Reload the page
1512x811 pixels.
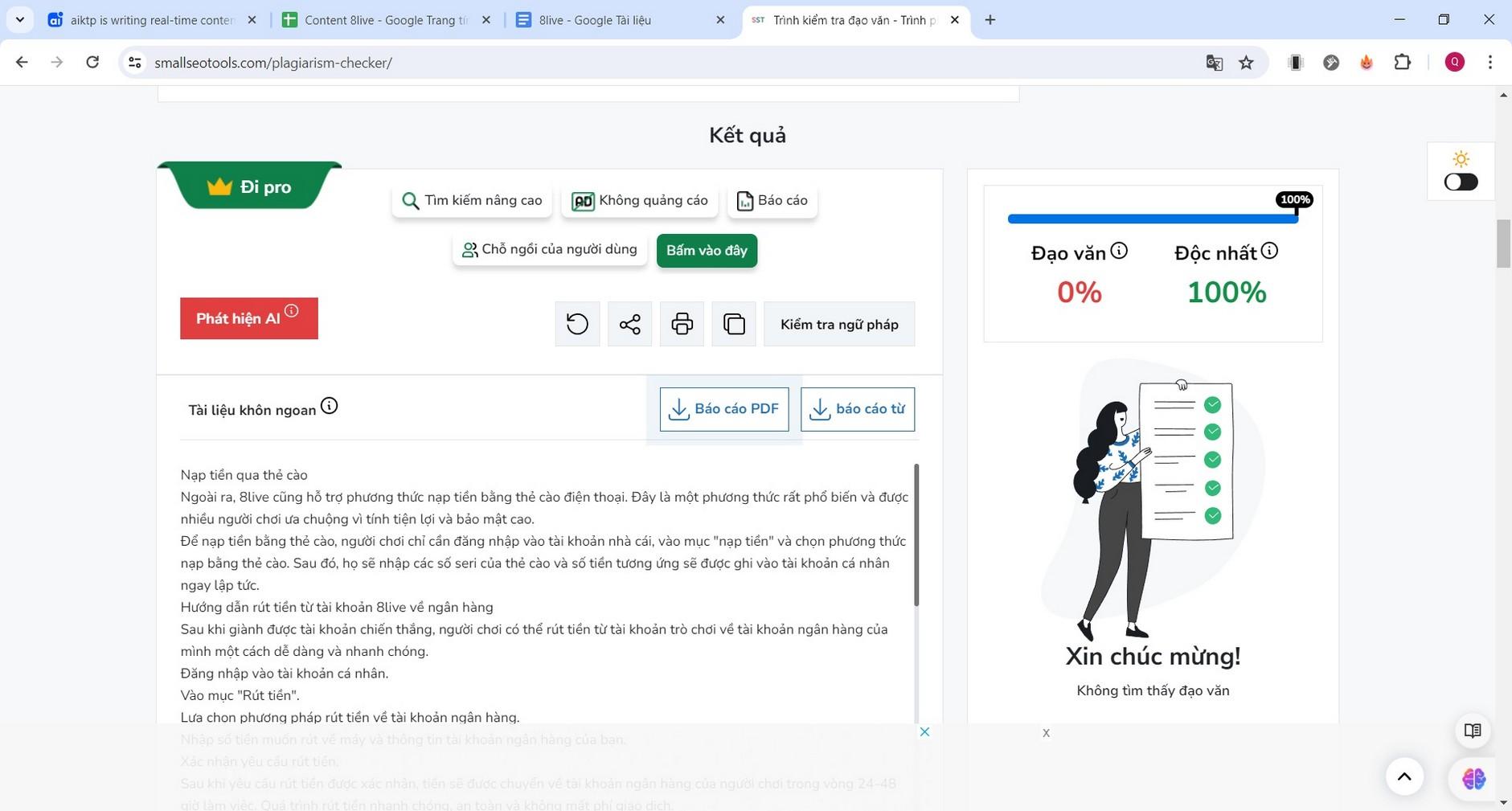point(92,62)
